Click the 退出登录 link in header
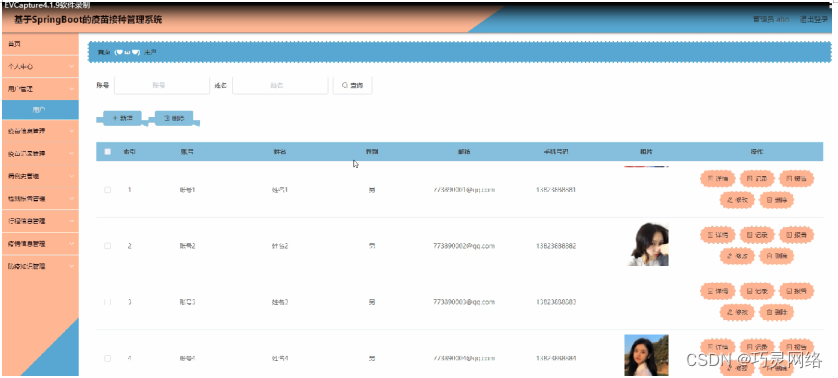The height and width of the screenshot is (378, 838). pyautogui.click(x=814, y=19)
